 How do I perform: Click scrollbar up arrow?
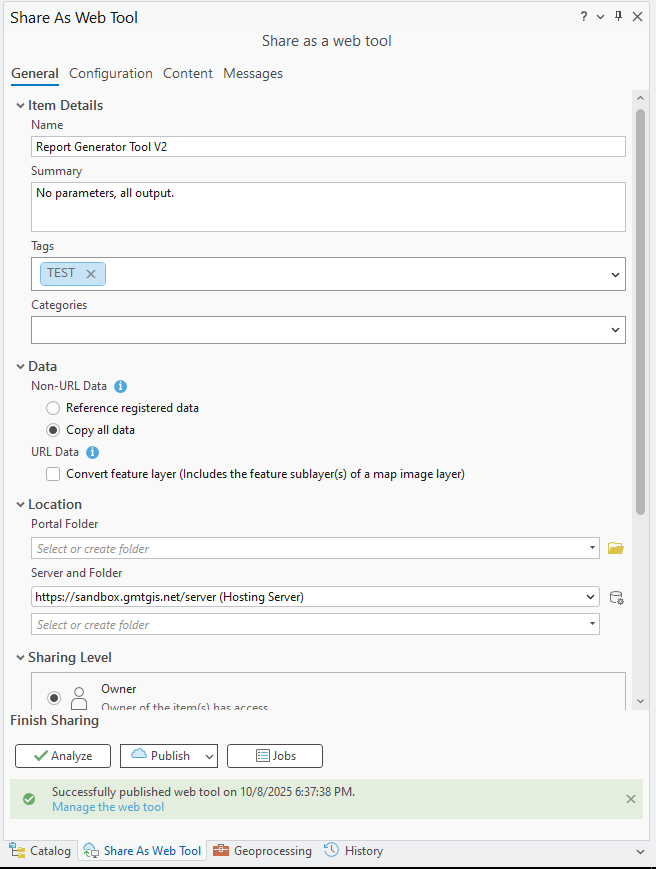click(640, 98)
